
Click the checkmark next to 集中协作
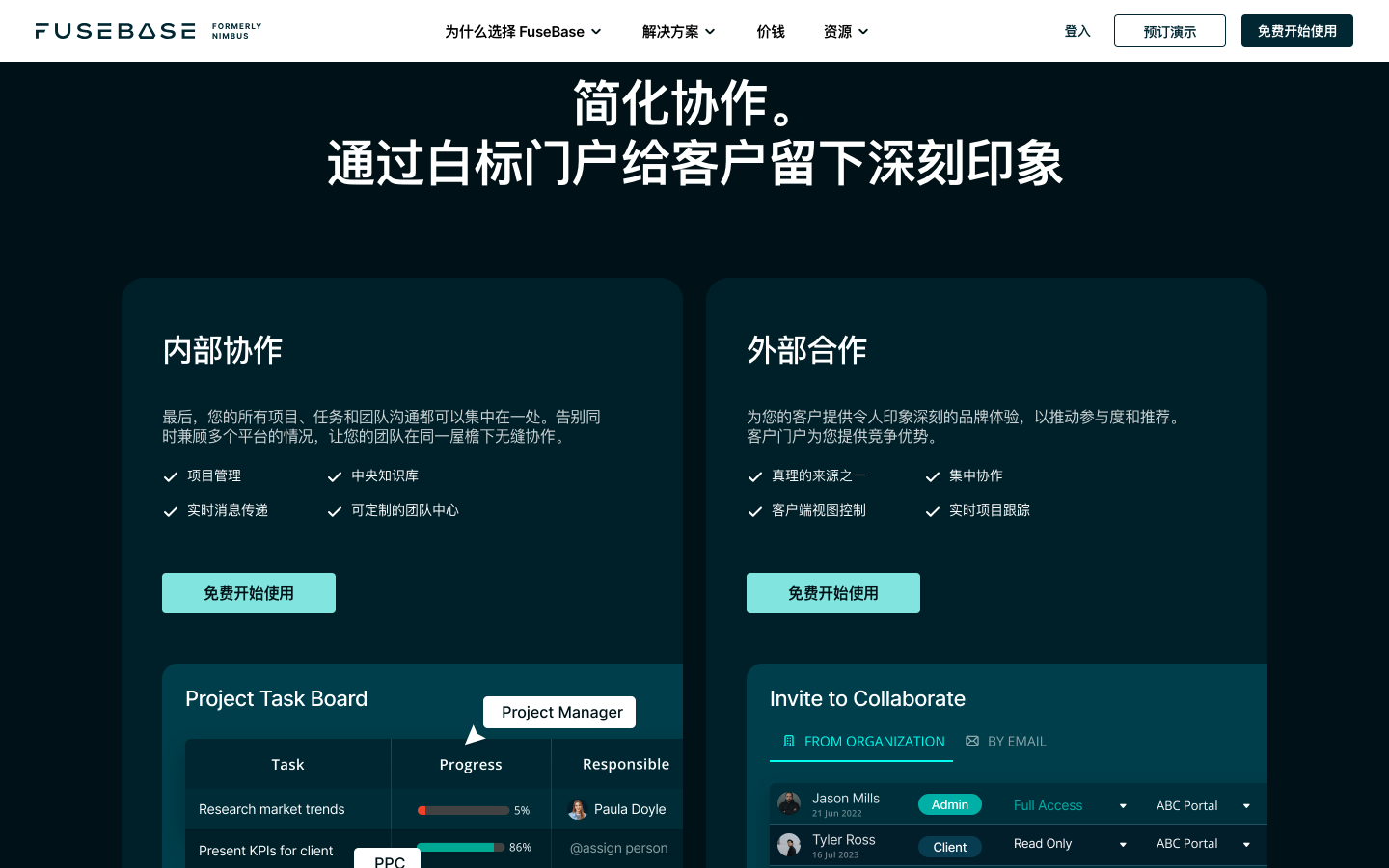tap(933, 476)
